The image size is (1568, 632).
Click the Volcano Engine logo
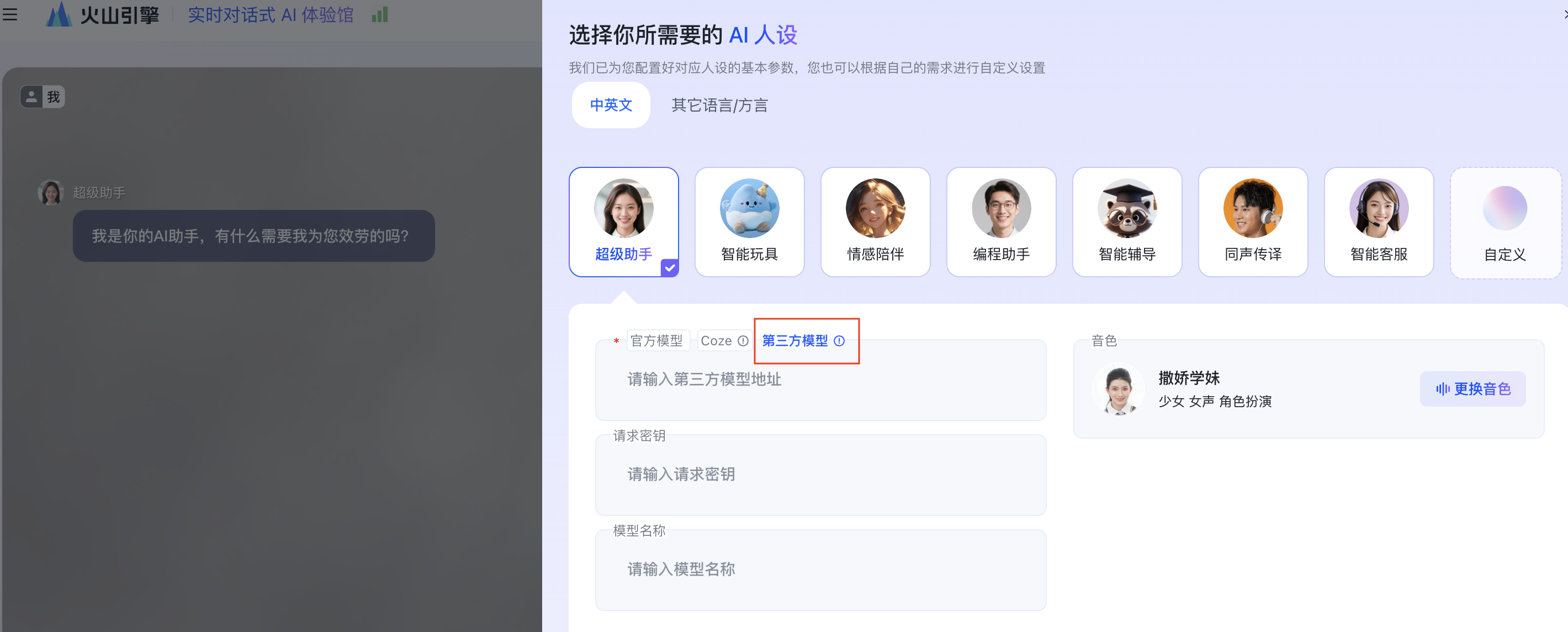(103, 14)
